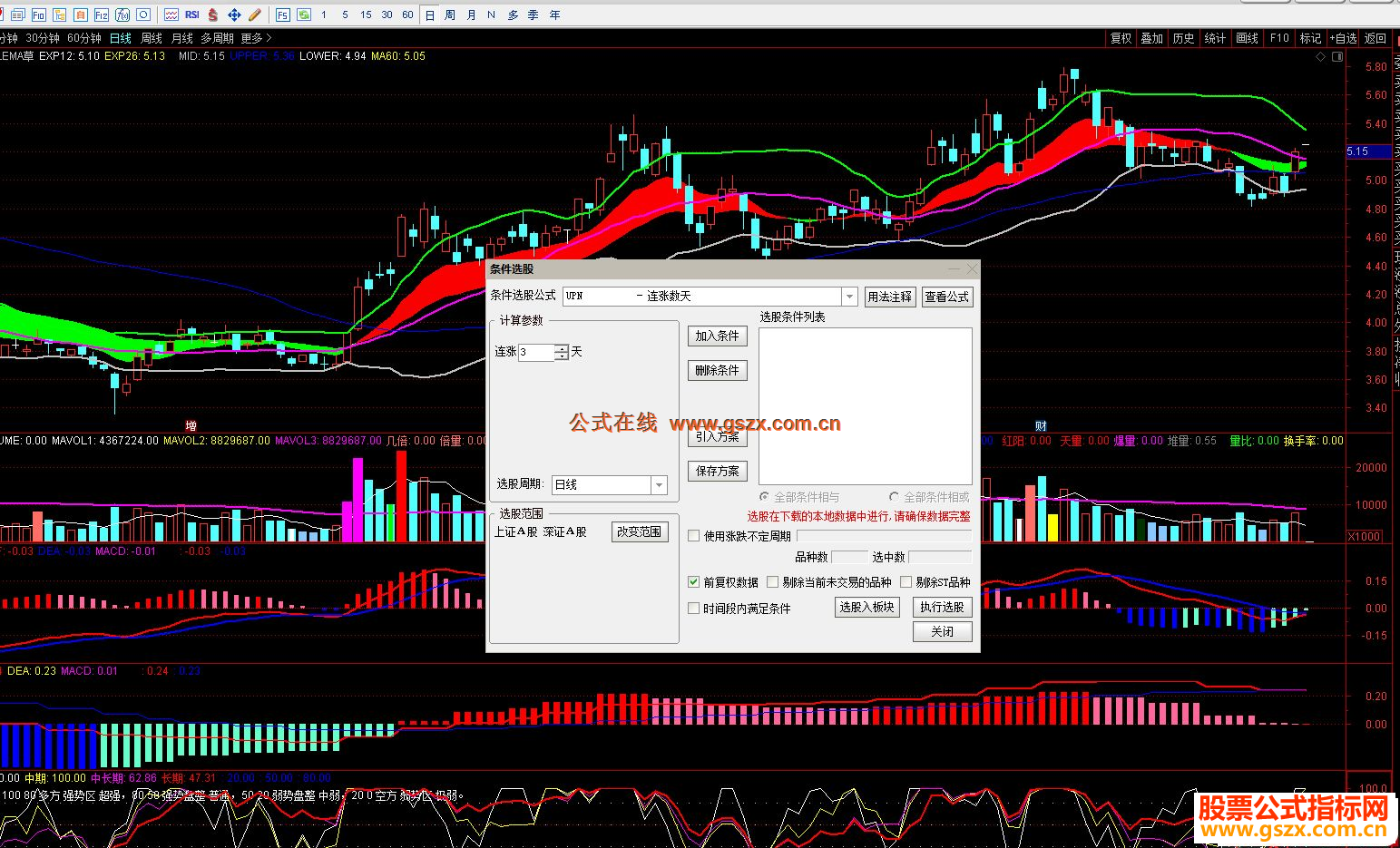This screenshot has height=848, width=1400.
Task: Open the wavy-line indicator chart icon
Action: point(171,15)
